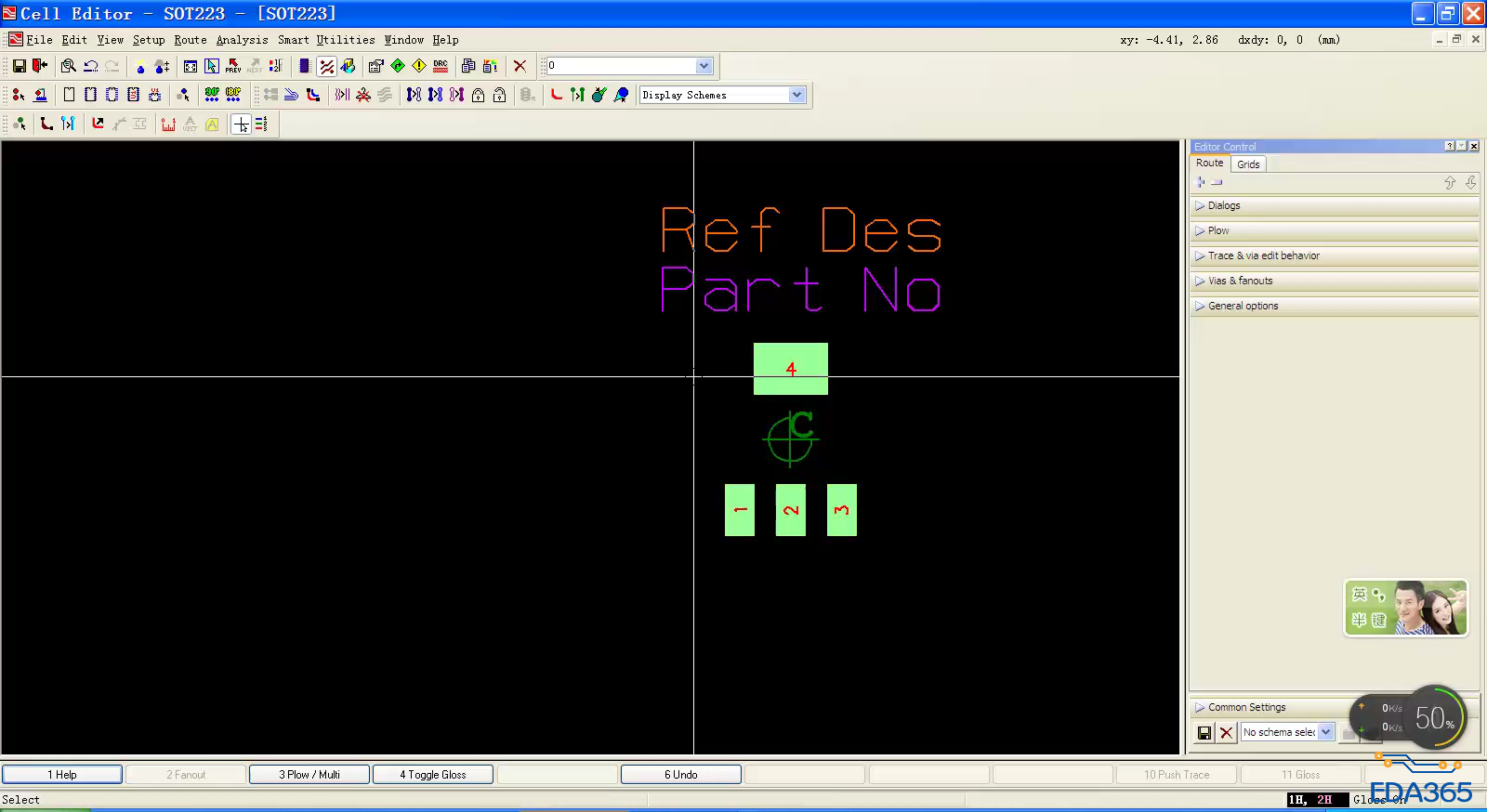Click the up arrow in Editor Control
The width and height of the screenshot is (1487, 812).
[x=1450, y=183]
